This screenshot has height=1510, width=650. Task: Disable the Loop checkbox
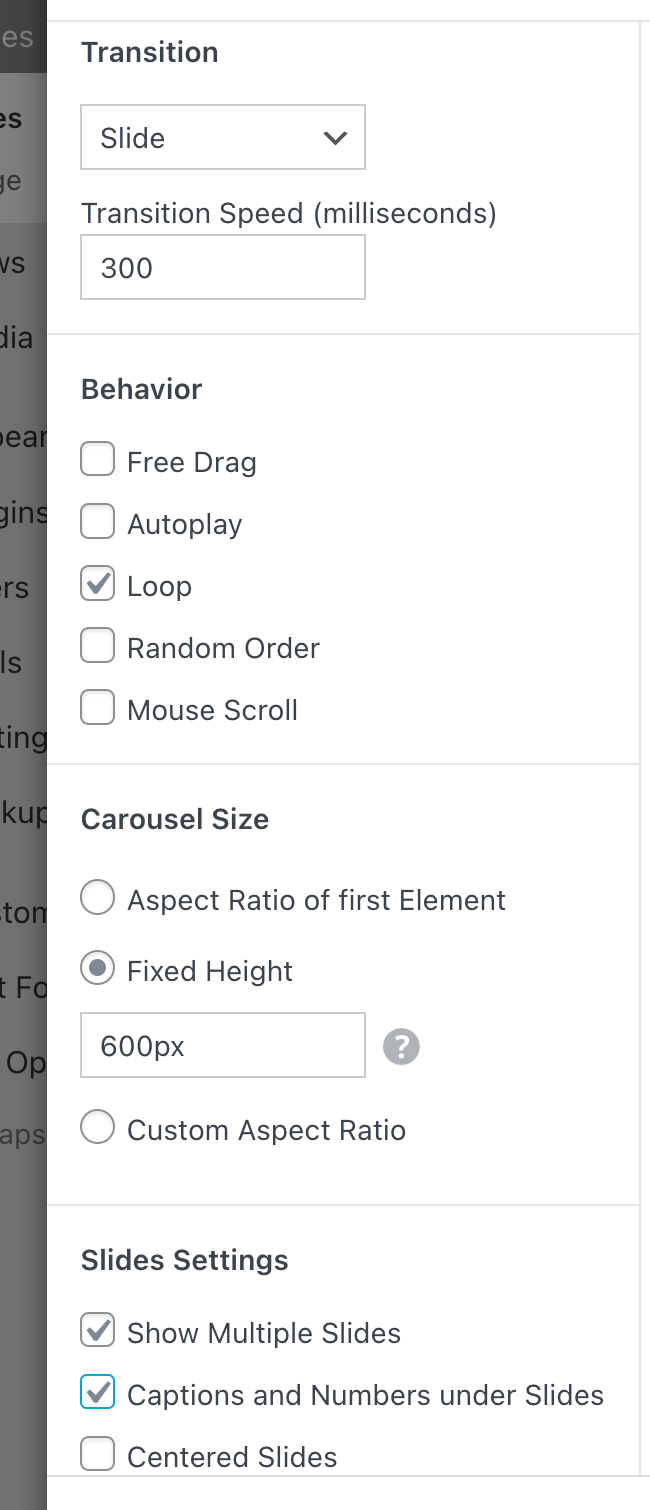point(97,583)
